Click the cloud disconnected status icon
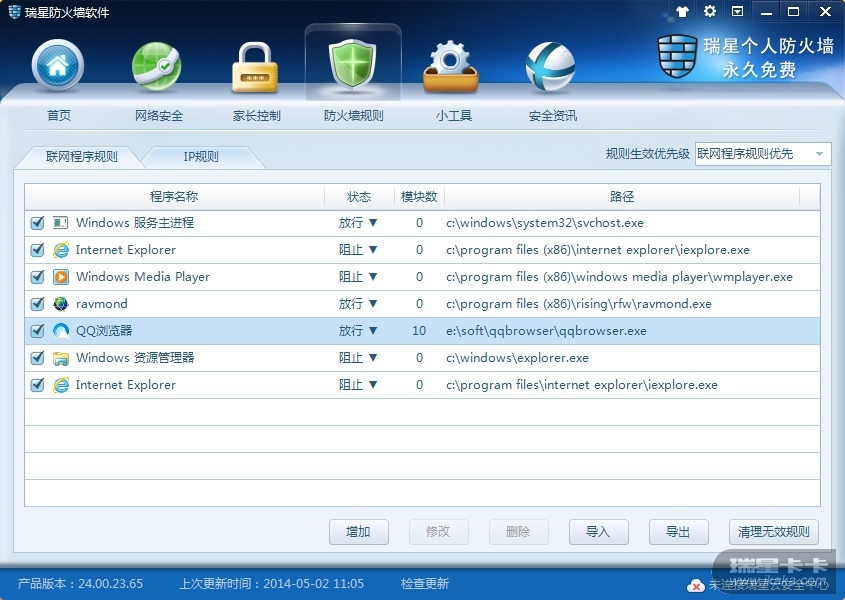The height and width of the screenshot is (600, 845). coord(695,585)
